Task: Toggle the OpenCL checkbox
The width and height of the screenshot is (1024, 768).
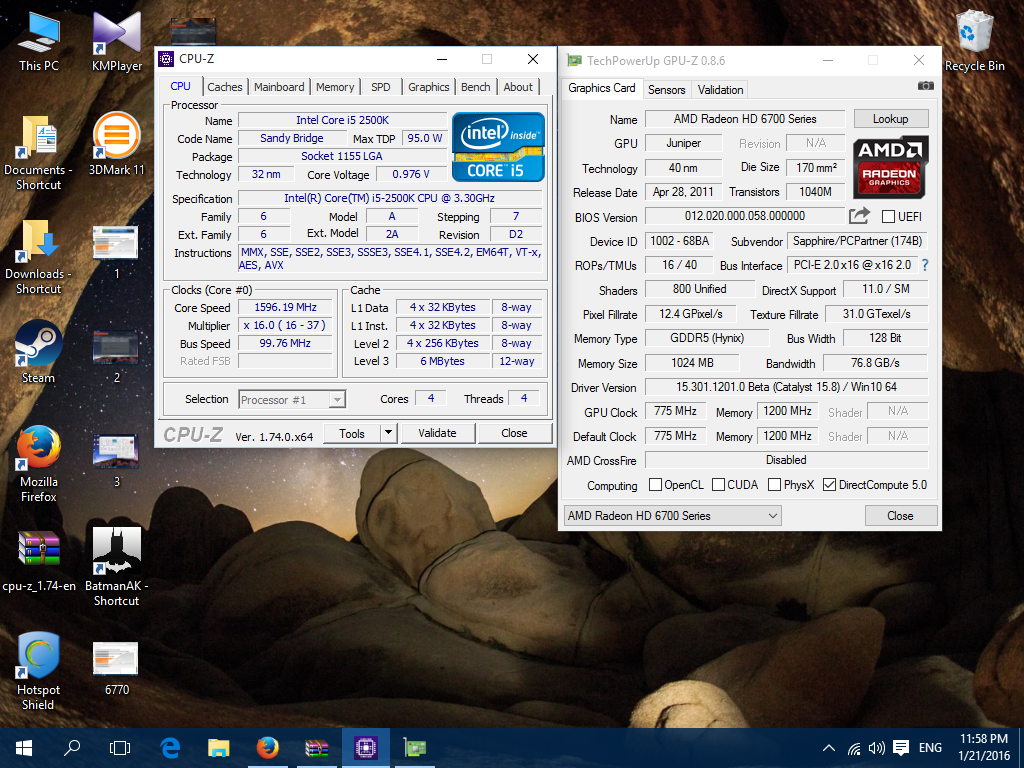Action: pyautogui.click(x=655, y=485)
